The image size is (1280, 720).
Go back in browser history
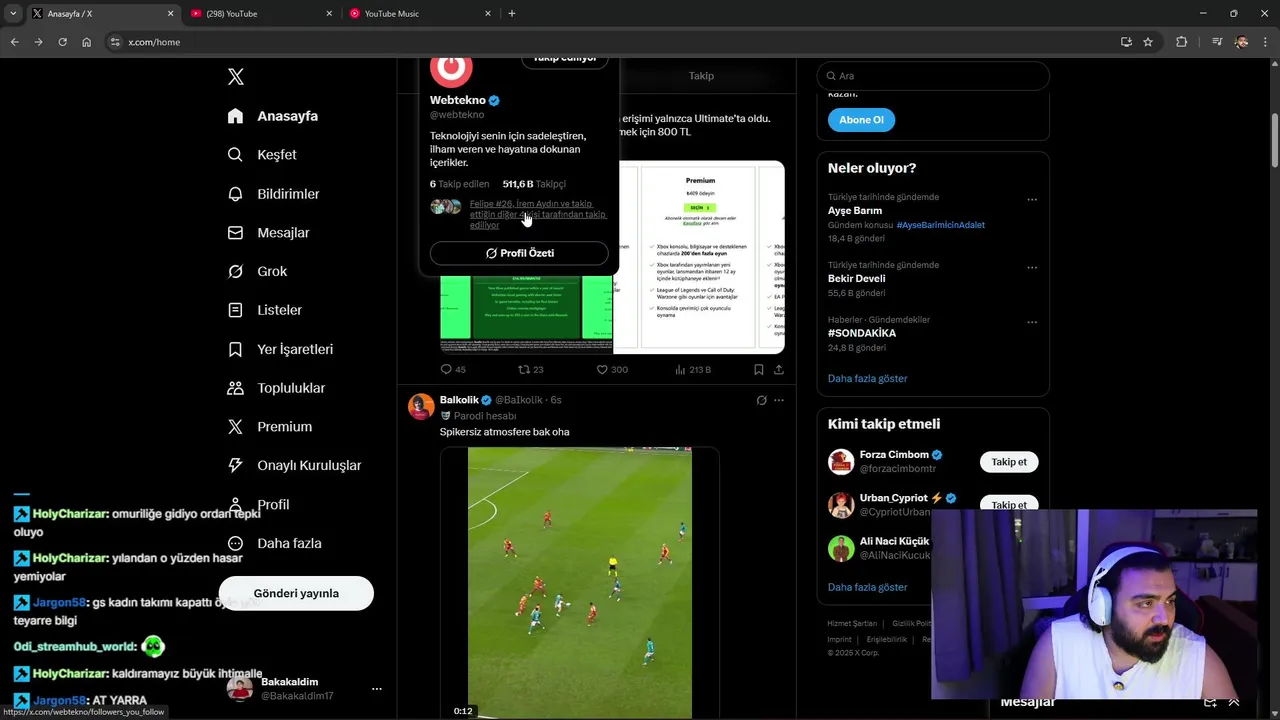pos(14,42)
